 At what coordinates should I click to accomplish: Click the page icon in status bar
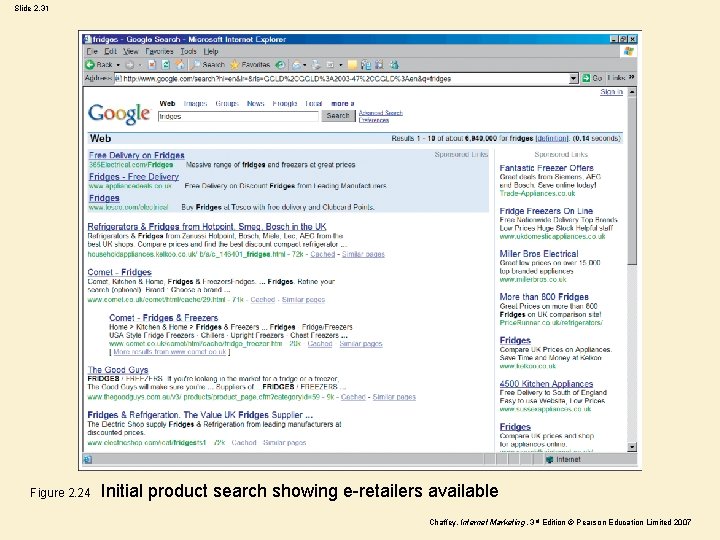click(x=88, y=459)
